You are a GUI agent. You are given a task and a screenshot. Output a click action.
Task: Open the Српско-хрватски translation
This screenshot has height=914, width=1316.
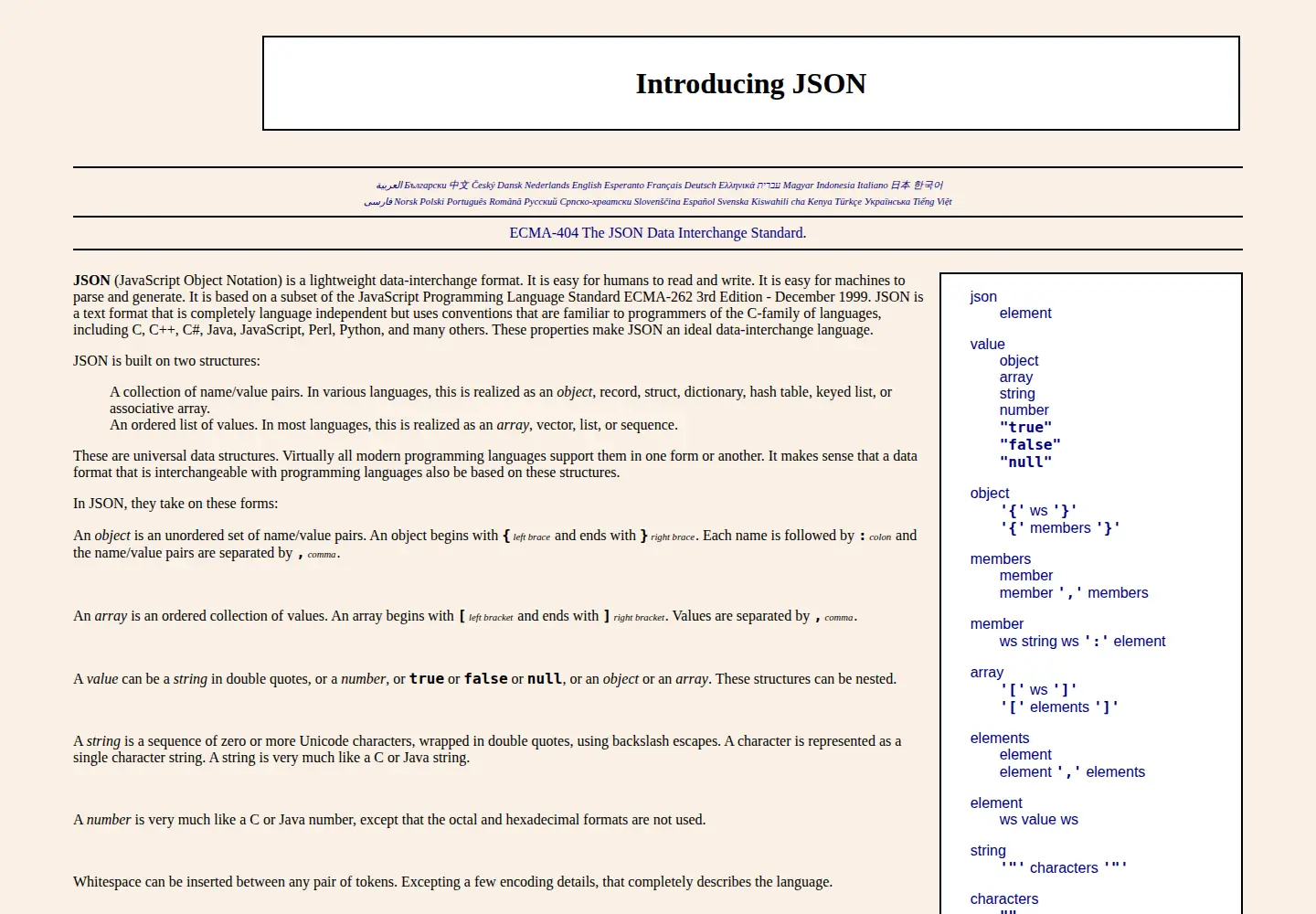596,201
